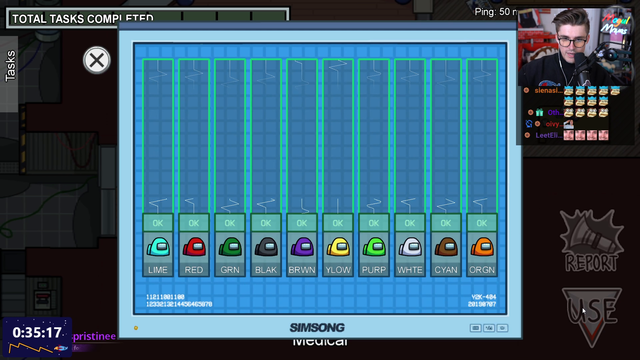The image size is (640, 360).
Task: Click the LeetEli chat username
Action: (x=548, y=135)
